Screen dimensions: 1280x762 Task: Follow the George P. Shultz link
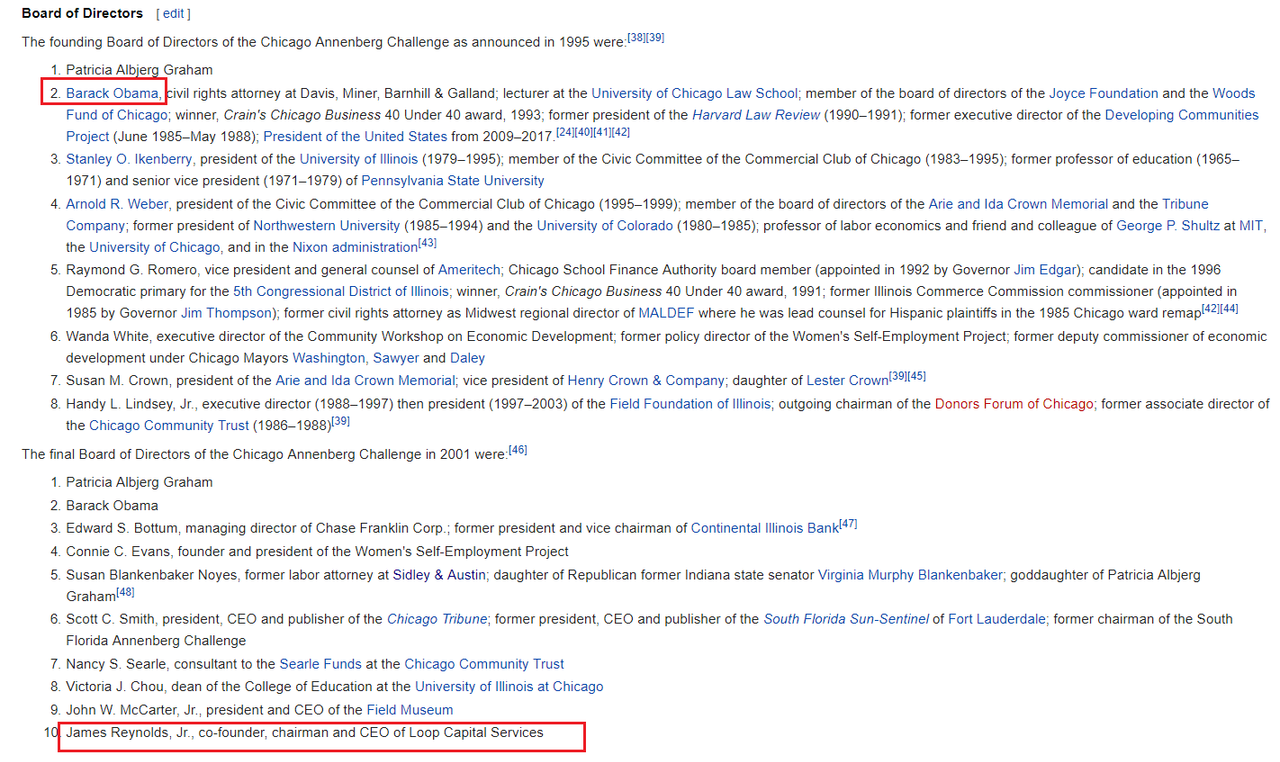pyautogui.click(x=1168, y=226)
